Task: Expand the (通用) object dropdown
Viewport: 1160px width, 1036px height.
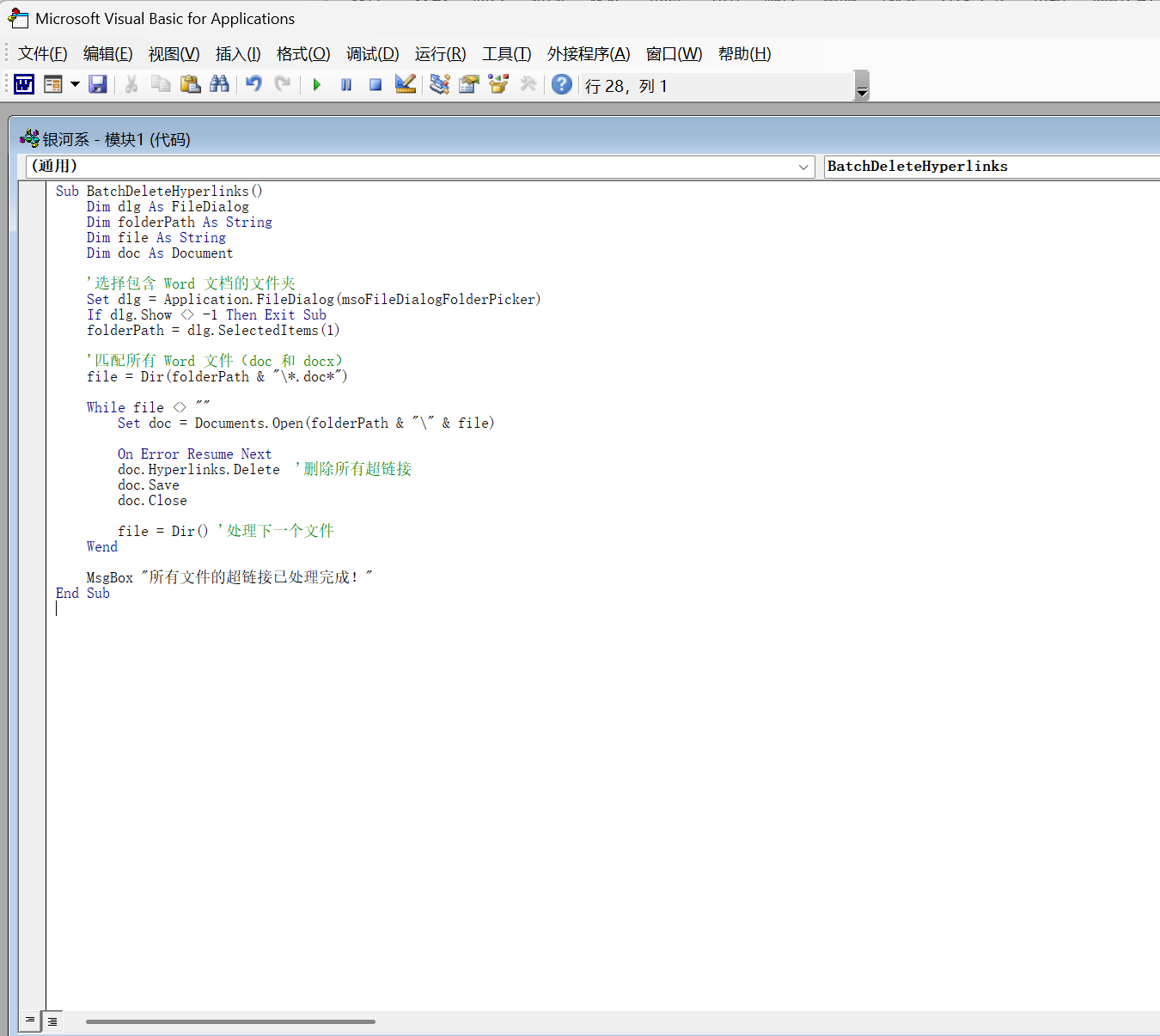Action: (803, 167)
